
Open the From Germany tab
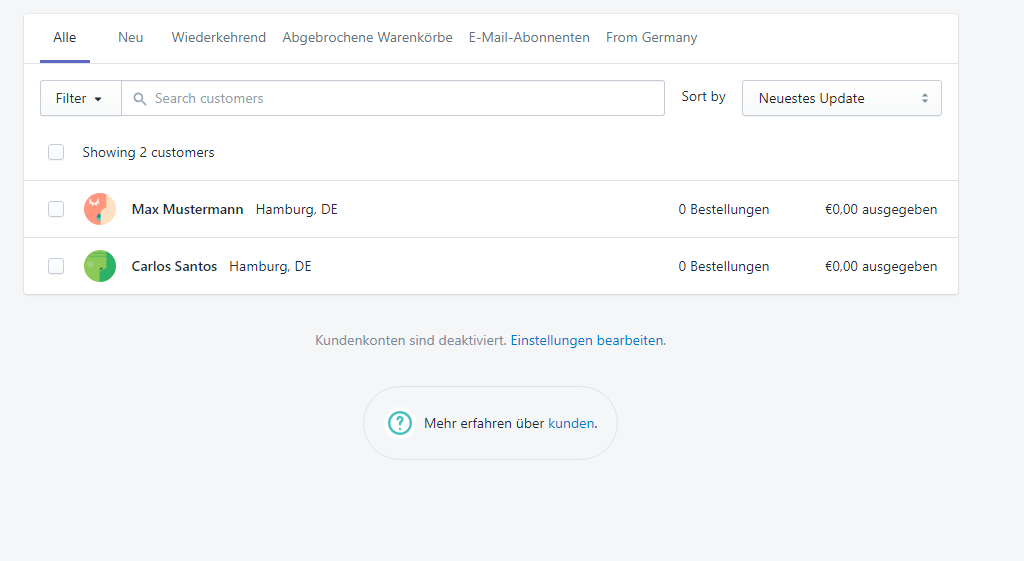point(651,38)
